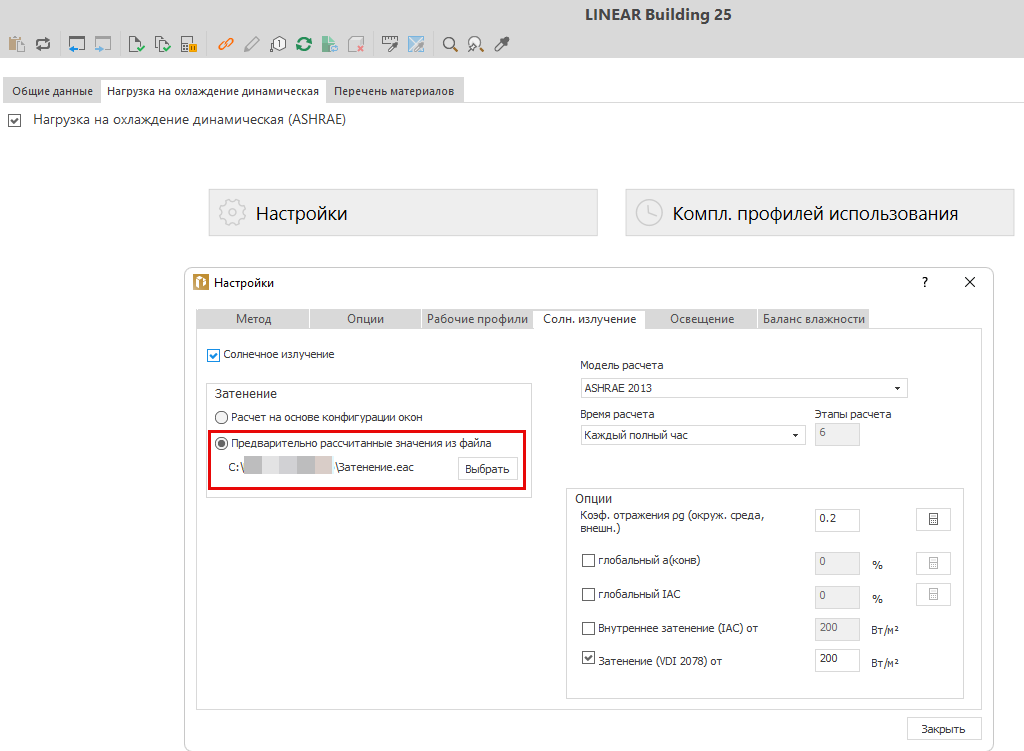Viewport: 1024px width, 751px height.
Task: Click the green circular refresh icon
Action: pyautogui.click(x=304, y=44)
